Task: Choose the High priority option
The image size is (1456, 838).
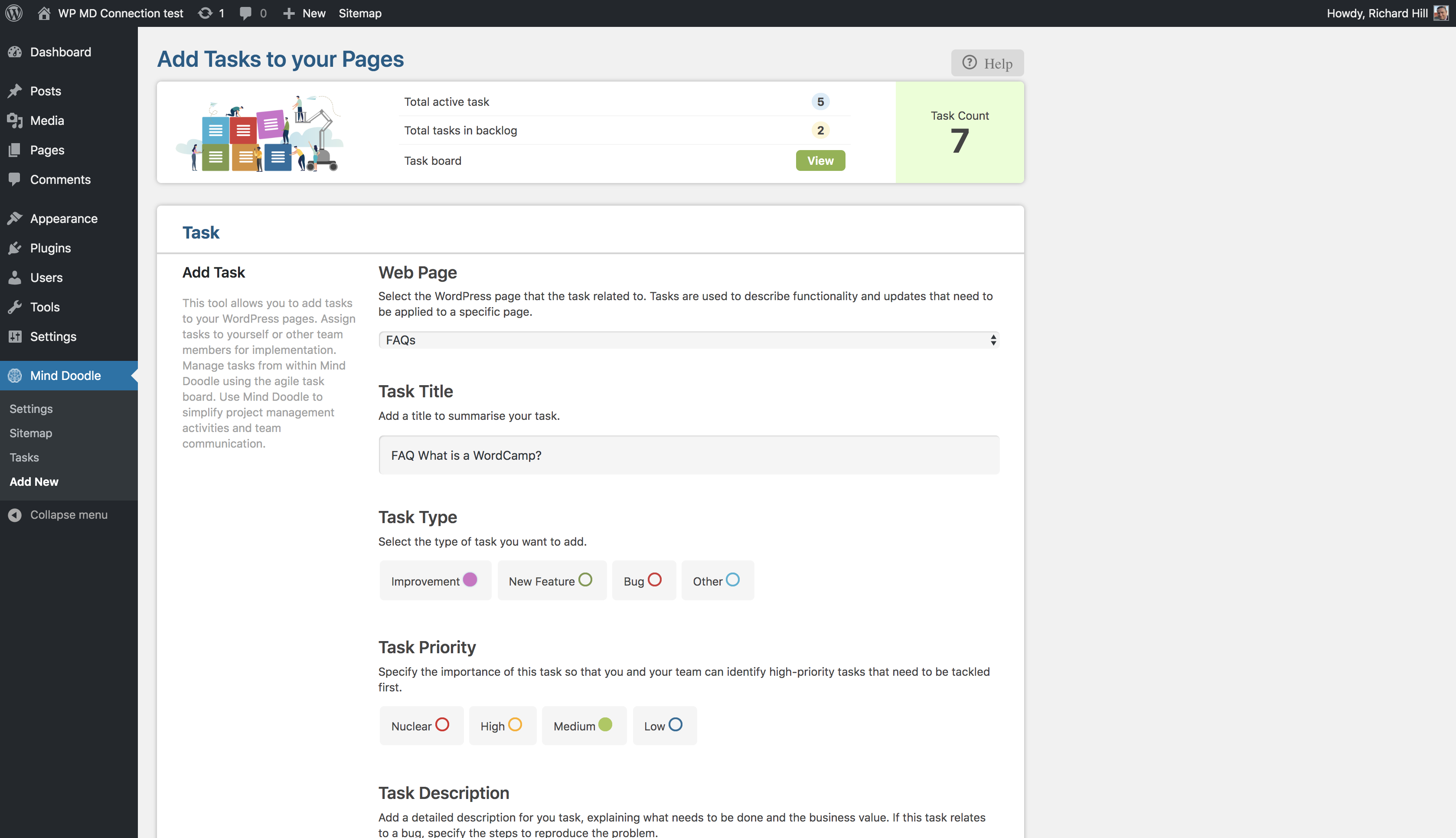Action: coord(515,725)
